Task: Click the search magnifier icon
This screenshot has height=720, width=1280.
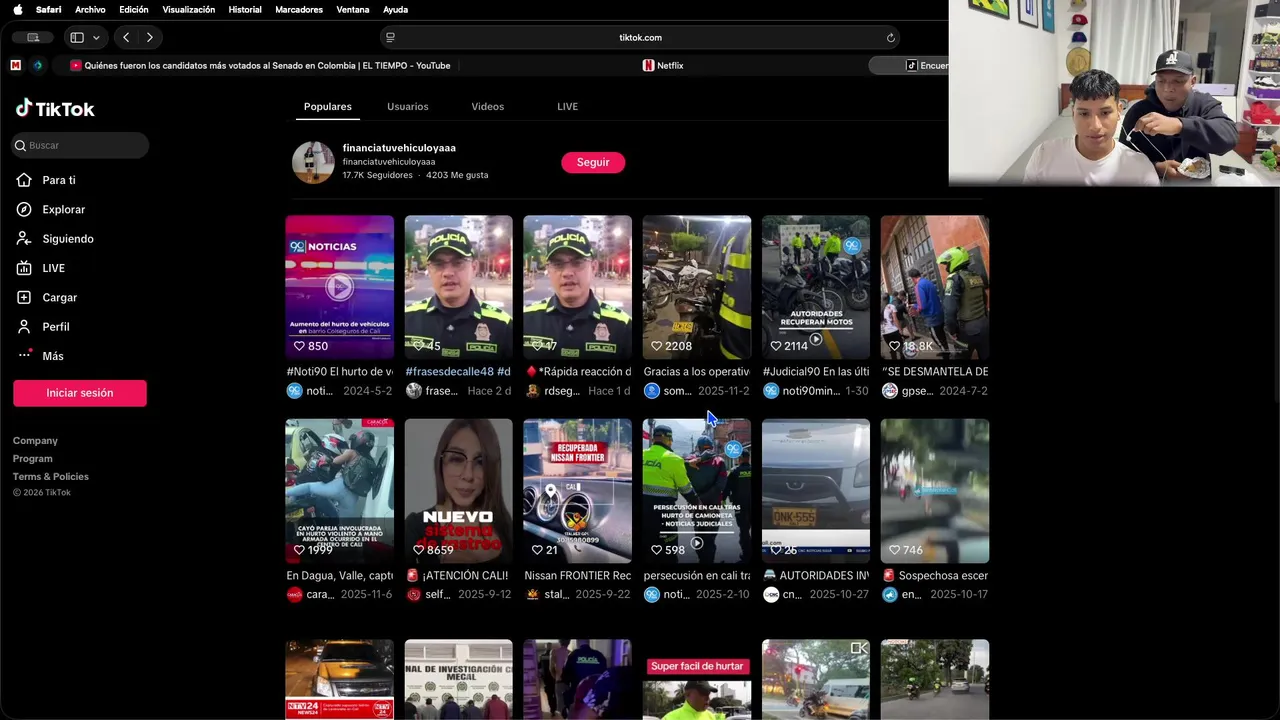Action: [20, 145]
